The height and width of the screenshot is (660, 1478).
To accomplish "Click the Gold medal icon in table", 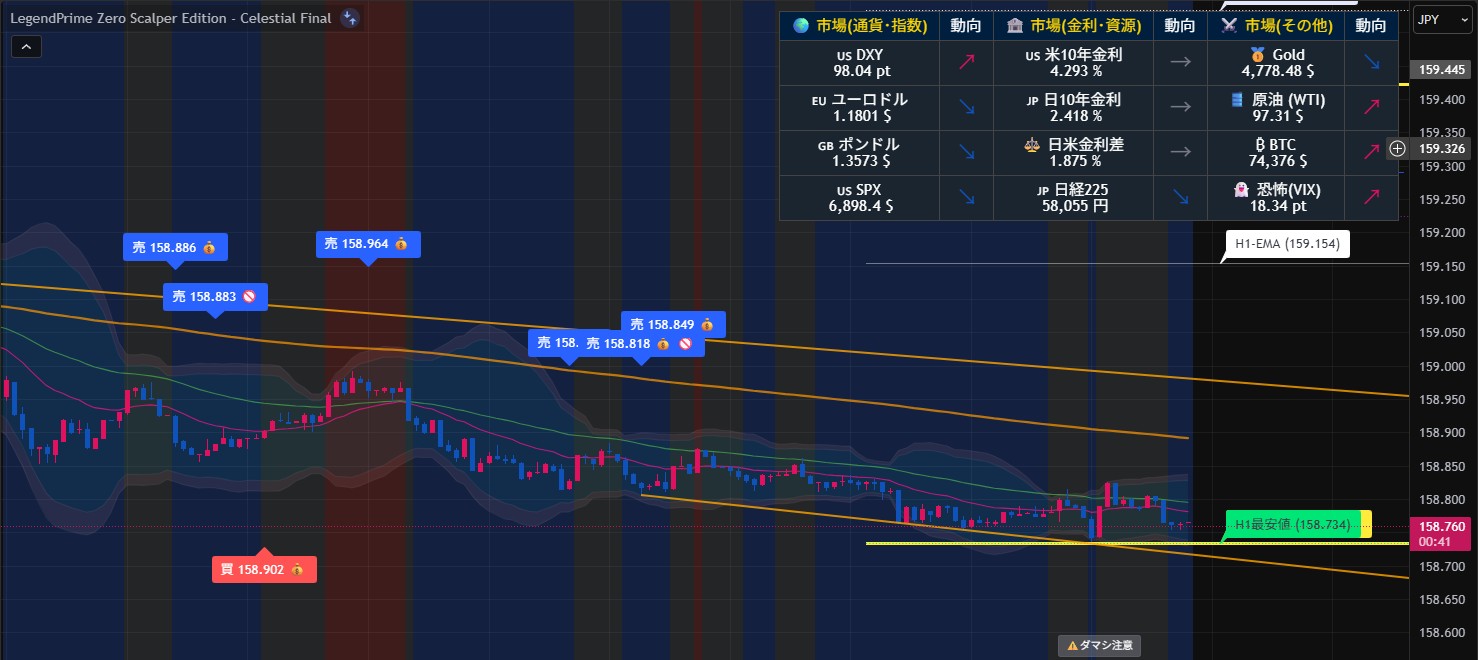I will tap(1257, 55).
